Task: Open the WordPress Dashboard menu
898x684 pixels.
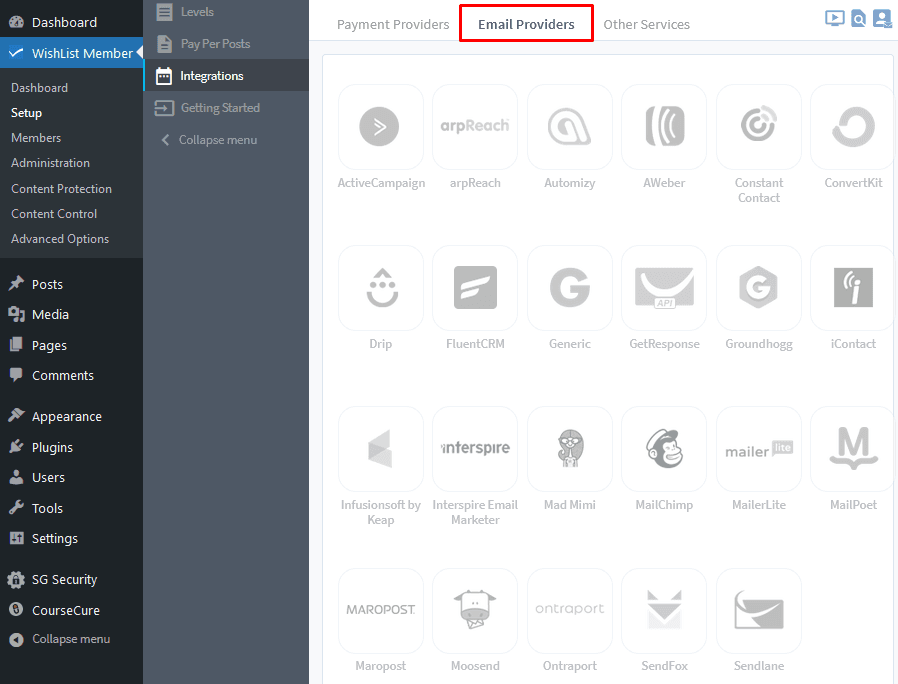Action: [x=71, y=22]
